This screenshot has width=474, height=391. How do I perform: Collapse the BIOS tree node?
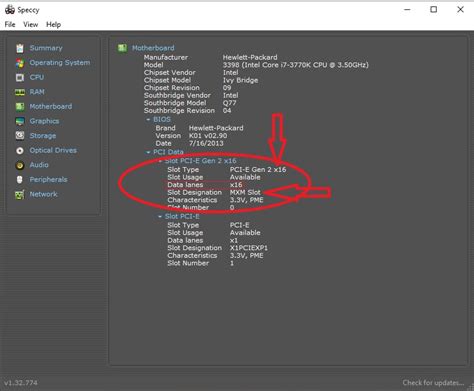coord(148,119)
